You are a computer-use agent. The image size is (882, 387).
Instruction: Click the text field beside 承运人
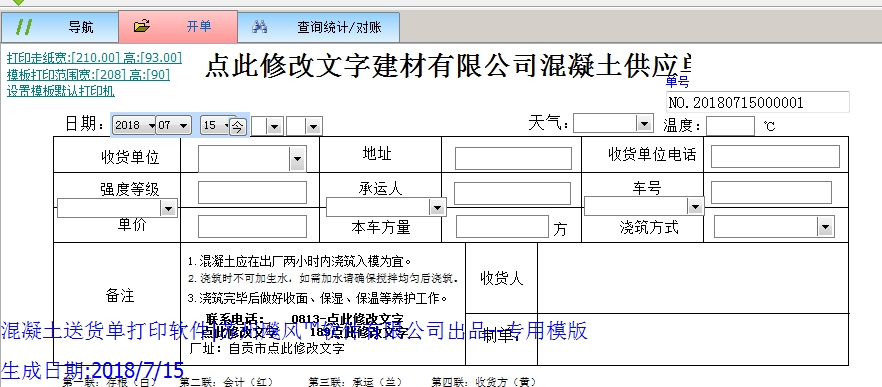512,194
